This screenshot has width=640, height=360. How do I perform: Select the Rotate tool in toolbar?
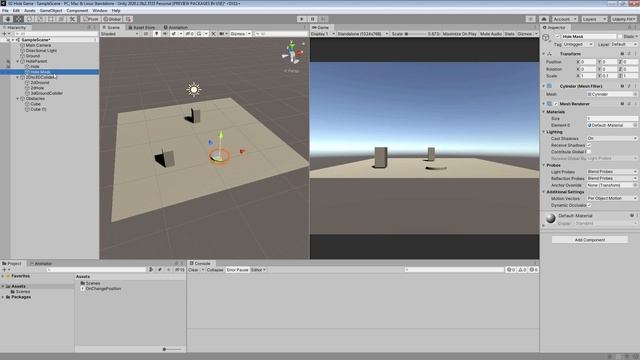29,19
